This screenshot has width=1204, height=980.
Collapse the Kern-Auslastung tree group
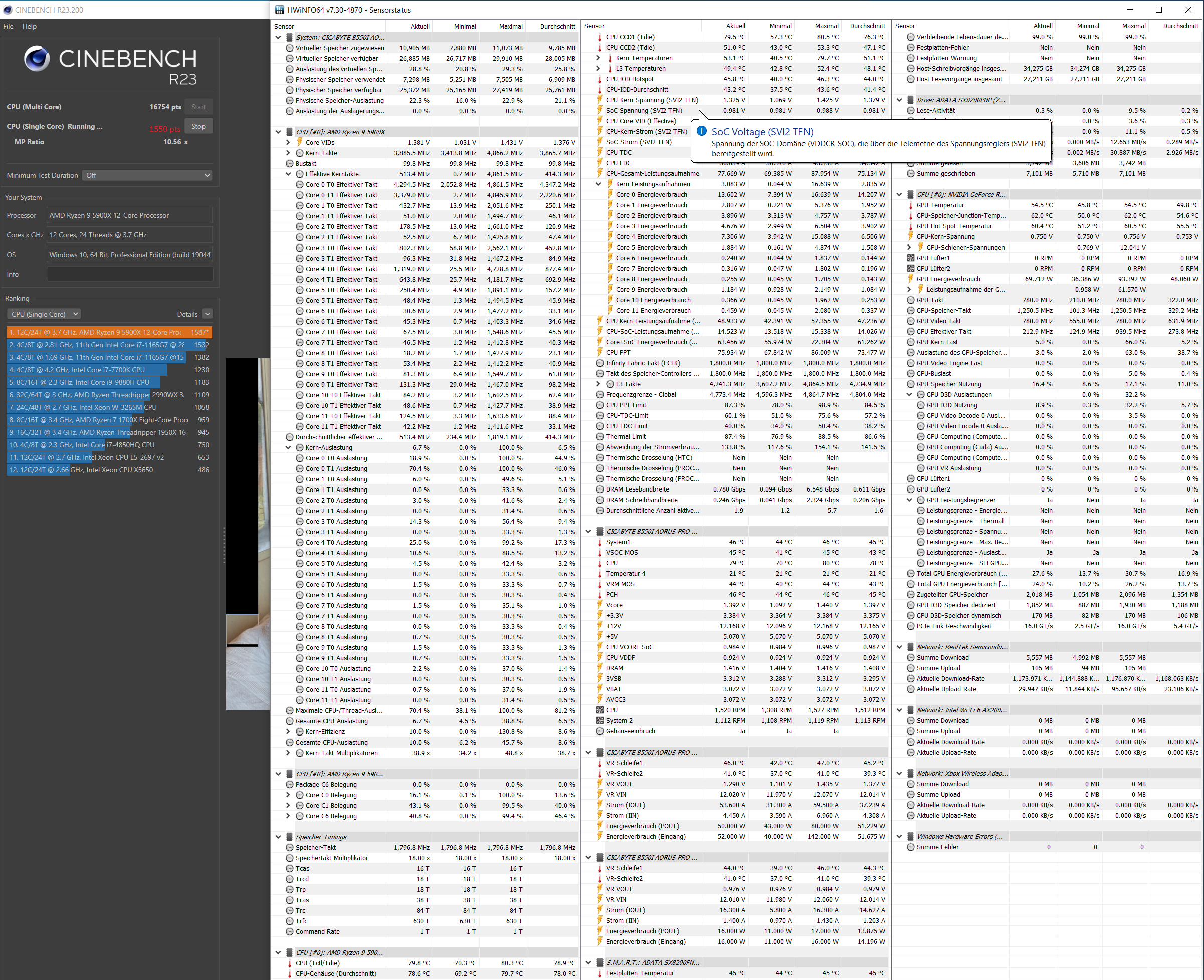click(289, 447)
